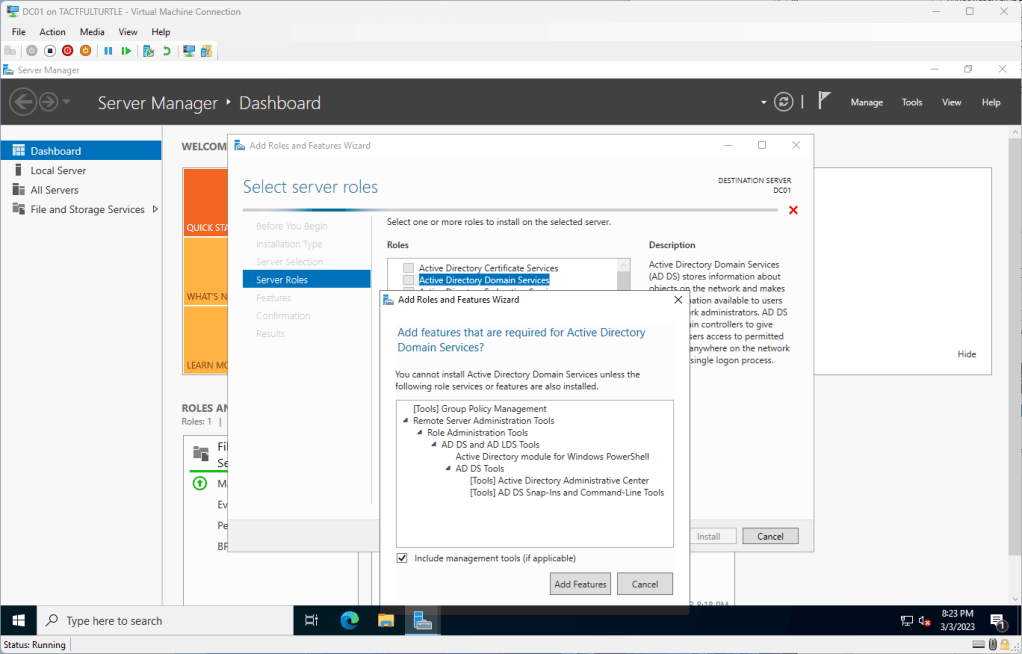Cancel the Add features dialog
1022x654 pixels.
(644, 584)
